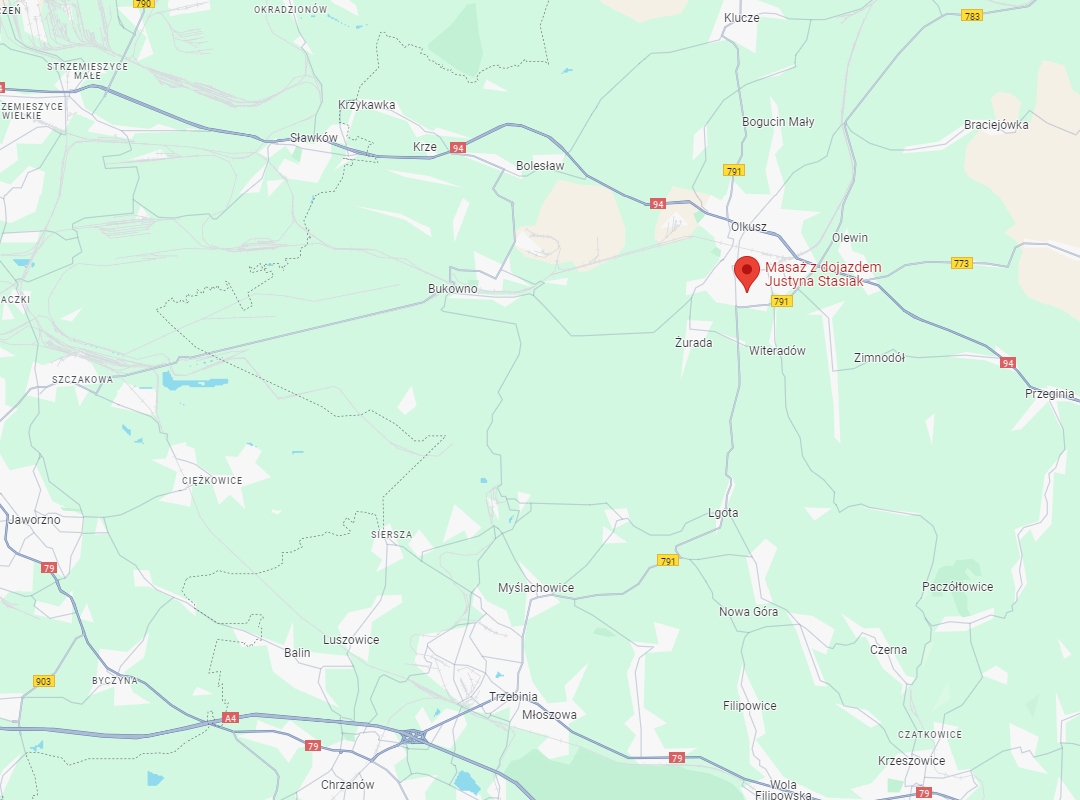Click the yellow 791 shield near Bogucin Mały
The image size is (1080, 800).
[x=734, y=170]
